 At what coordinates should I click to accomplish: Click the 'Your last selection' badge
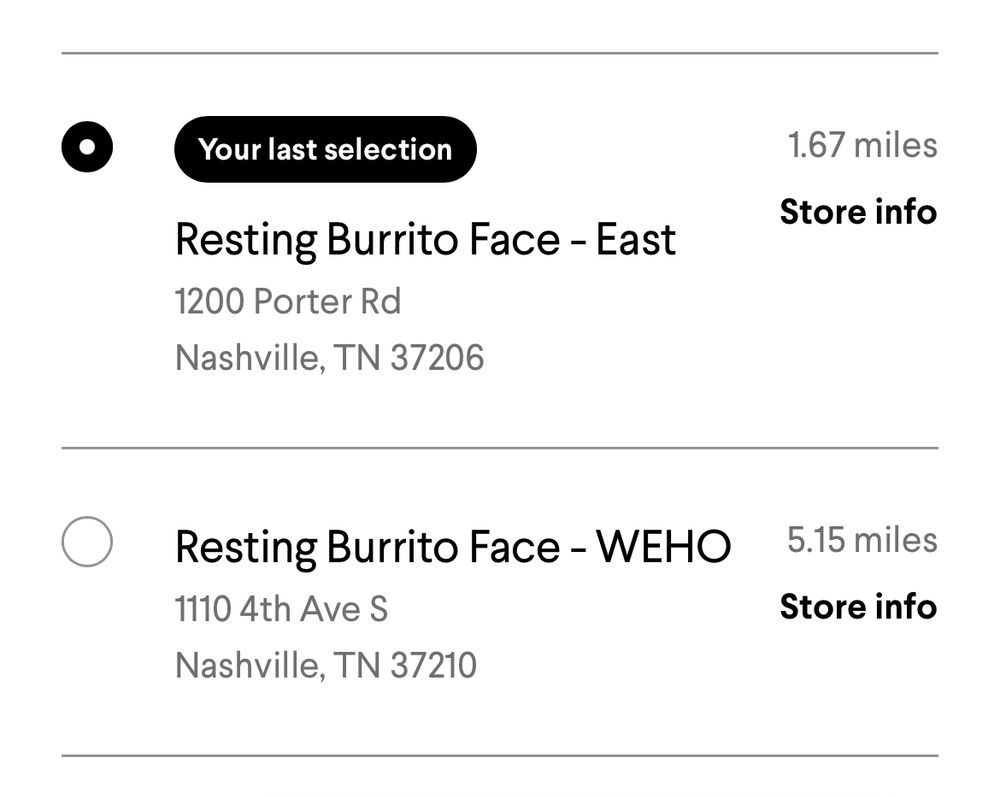326,149
